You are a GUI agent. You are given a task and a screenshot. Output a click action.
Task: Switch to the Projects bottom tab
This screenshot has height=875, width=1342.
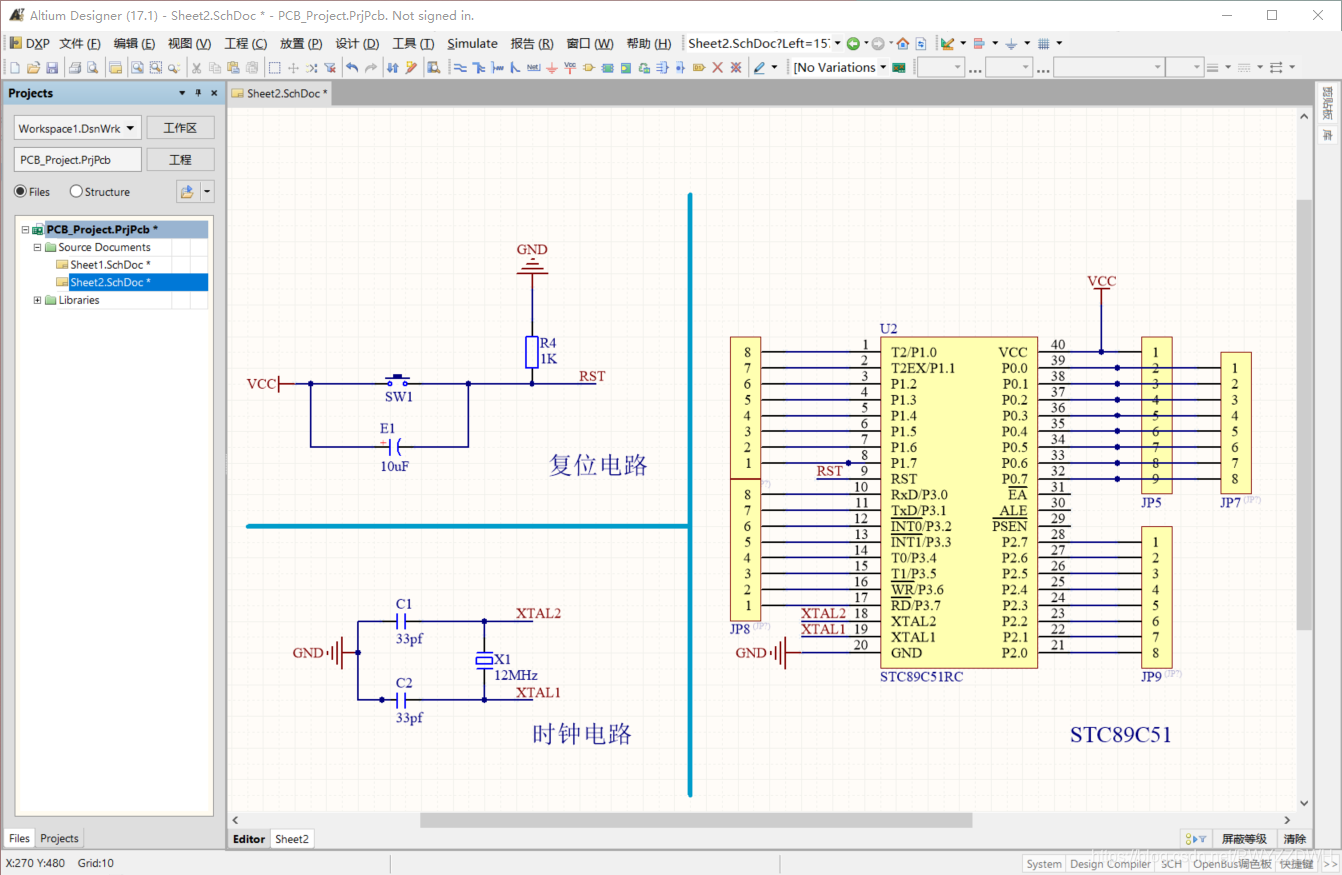[x=59, y=838]
